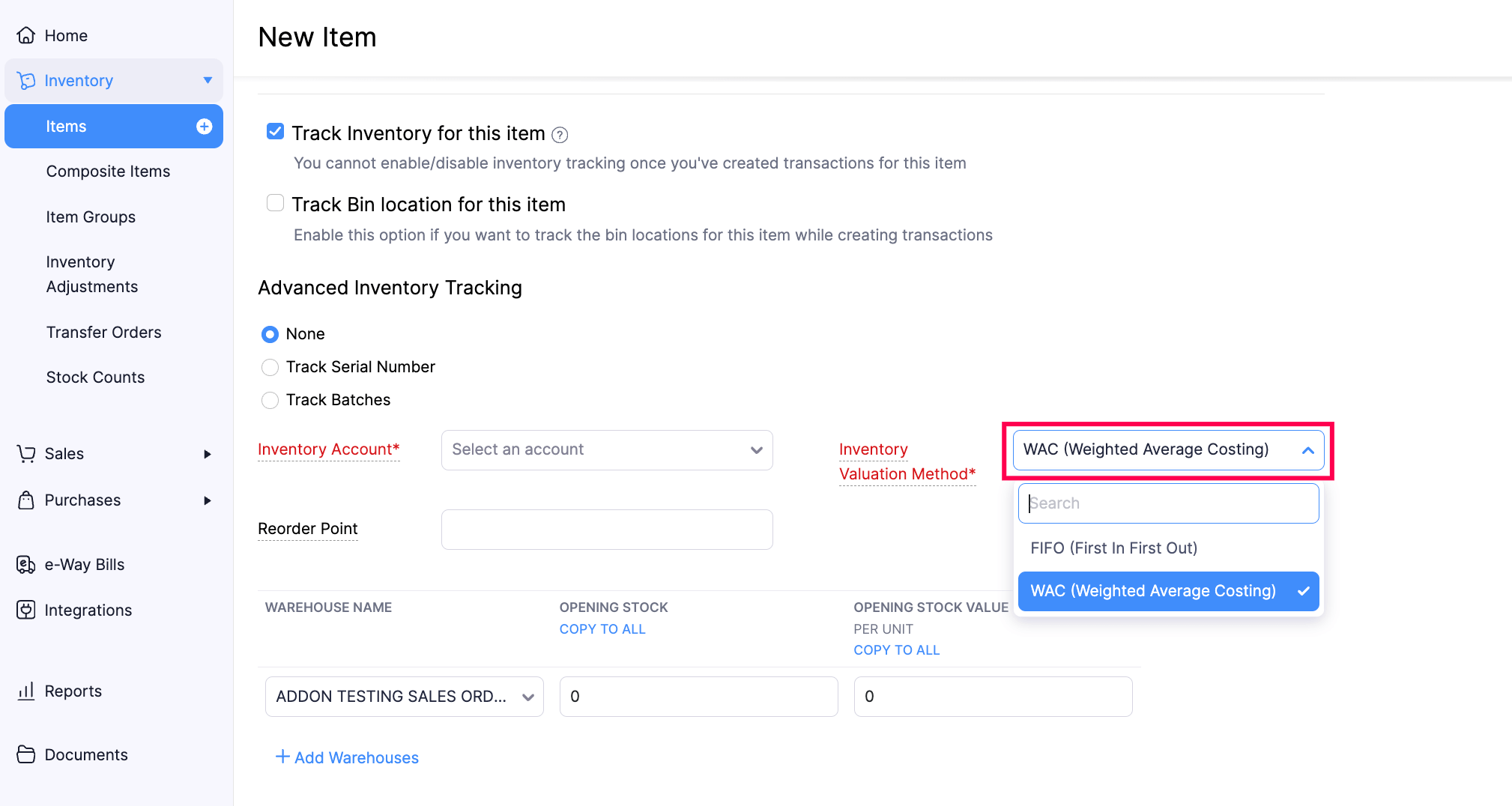
Task: Click the Reports bar chart icon
Action: pos(26,691)
